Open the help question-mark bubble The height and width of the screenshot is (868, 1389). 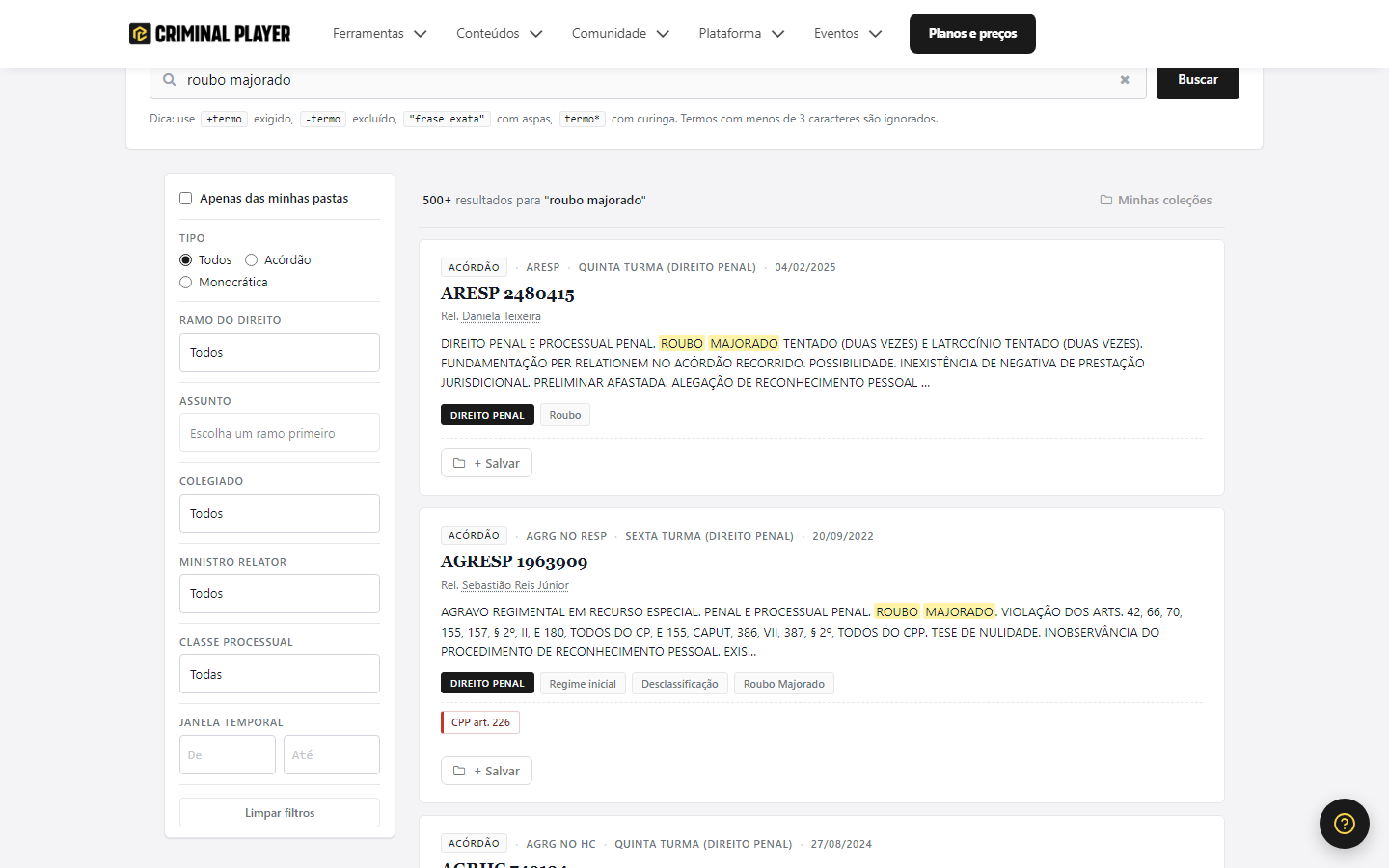pyautogui.click(x=1345, y=824)
